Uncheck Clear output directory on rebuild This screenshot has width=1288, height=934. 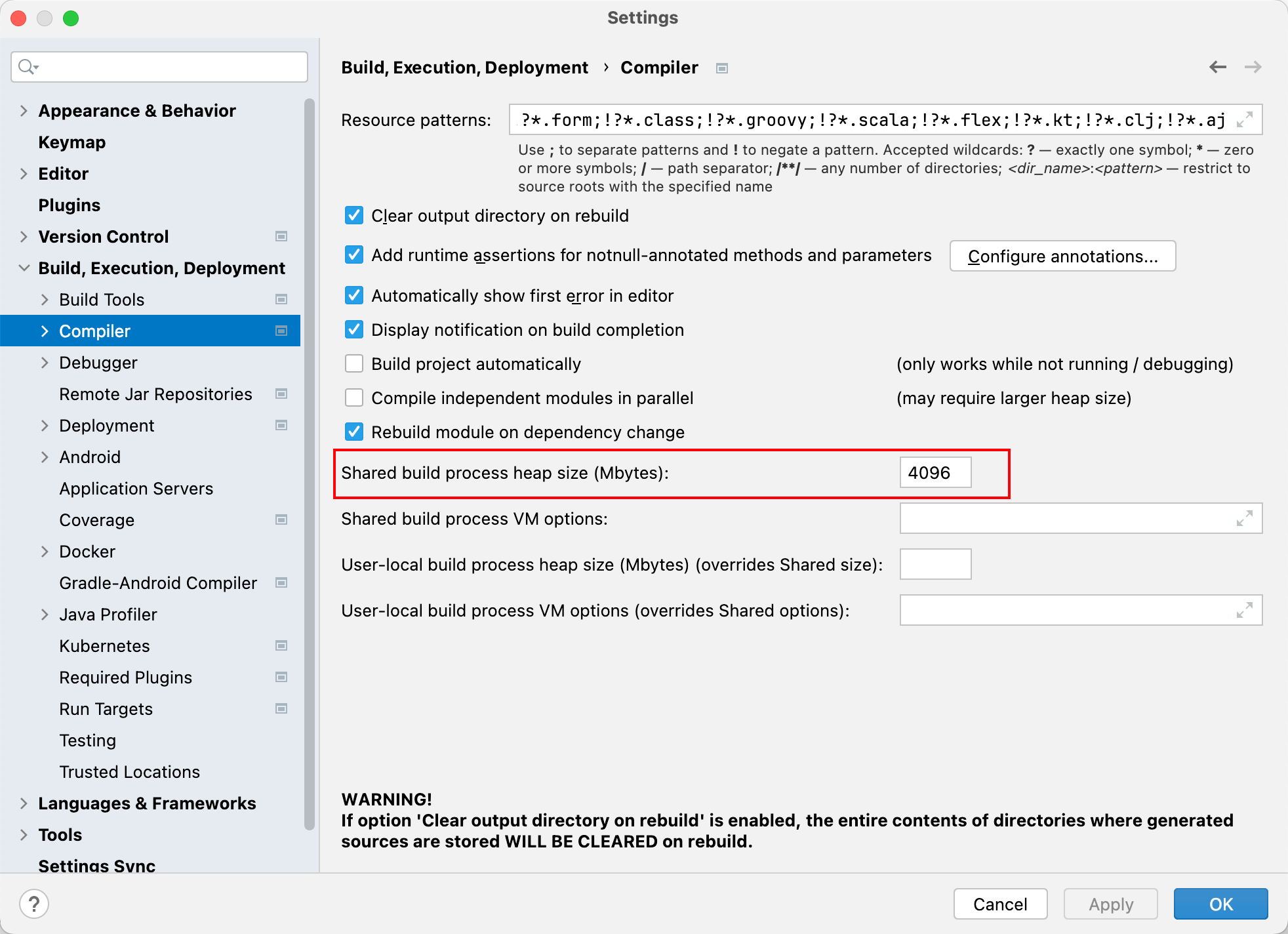click(x=354, y=216)
